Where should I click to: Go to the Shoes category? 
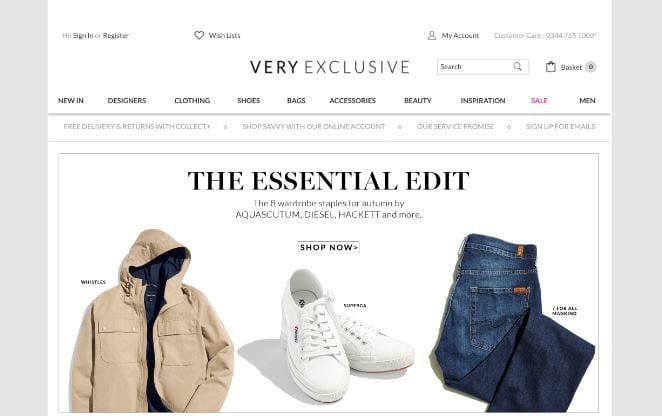(x=249, y=101)
